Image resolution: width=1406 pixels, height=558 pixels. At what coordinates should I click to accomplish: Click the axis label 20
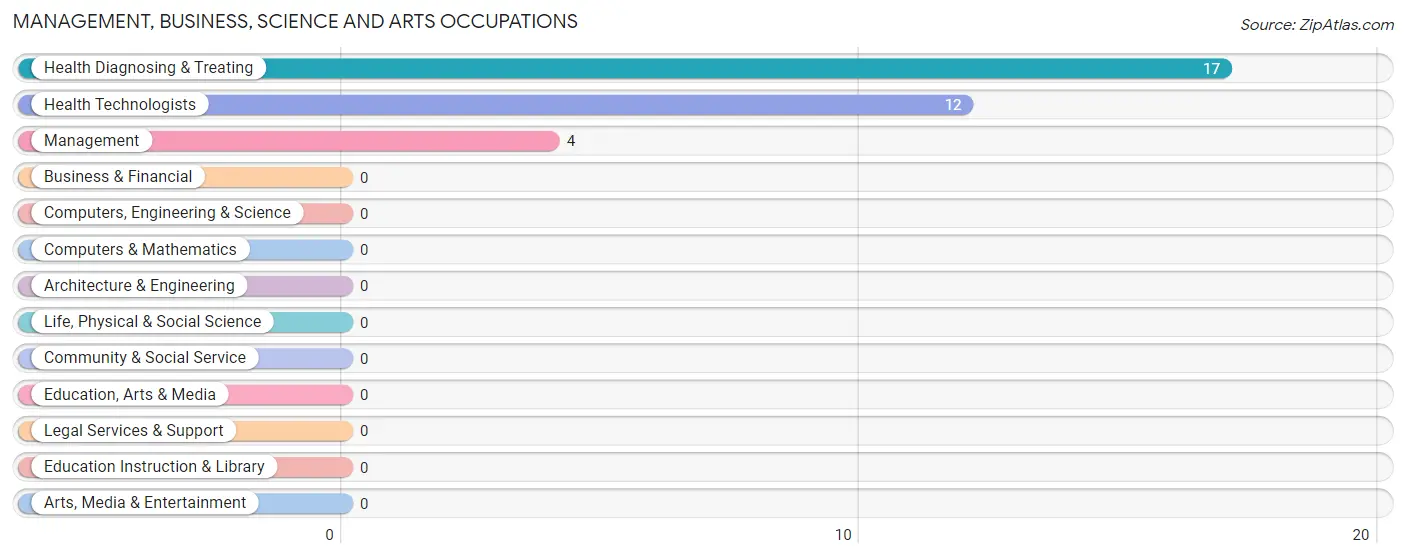[x=1361, y=535]
